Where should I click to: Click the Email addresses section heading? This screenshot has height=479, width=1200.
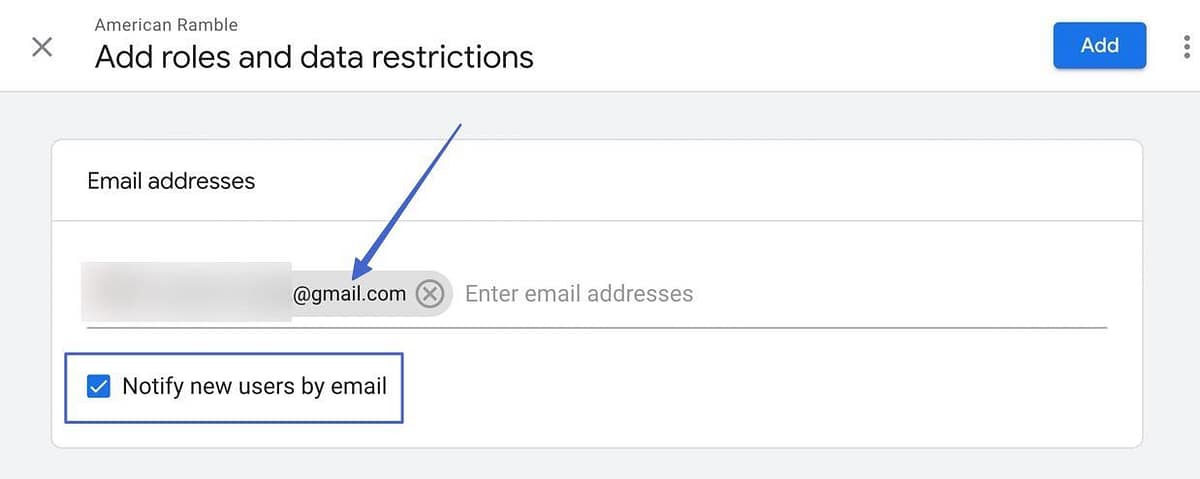[171, 181]
